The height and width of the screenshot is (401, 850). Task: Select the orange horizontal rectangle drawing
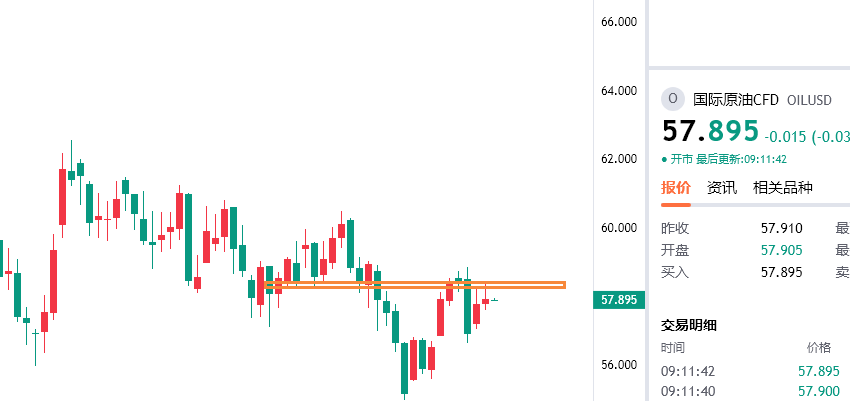point(415,286)
